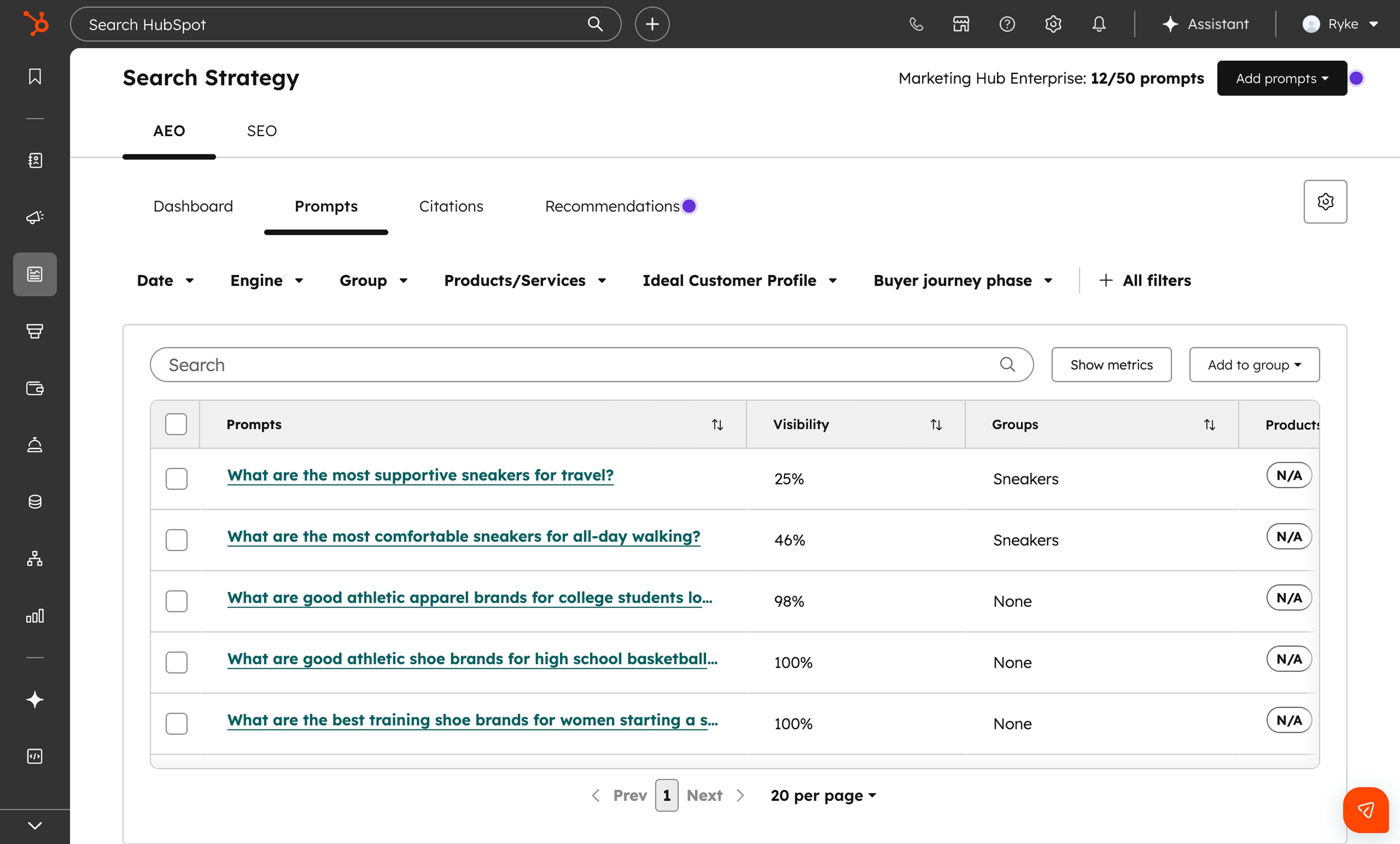Open the 20 per page dropdown
The height and width of the screenshot is (844, 1400).
pyautogui.click(x=823, y=795)
